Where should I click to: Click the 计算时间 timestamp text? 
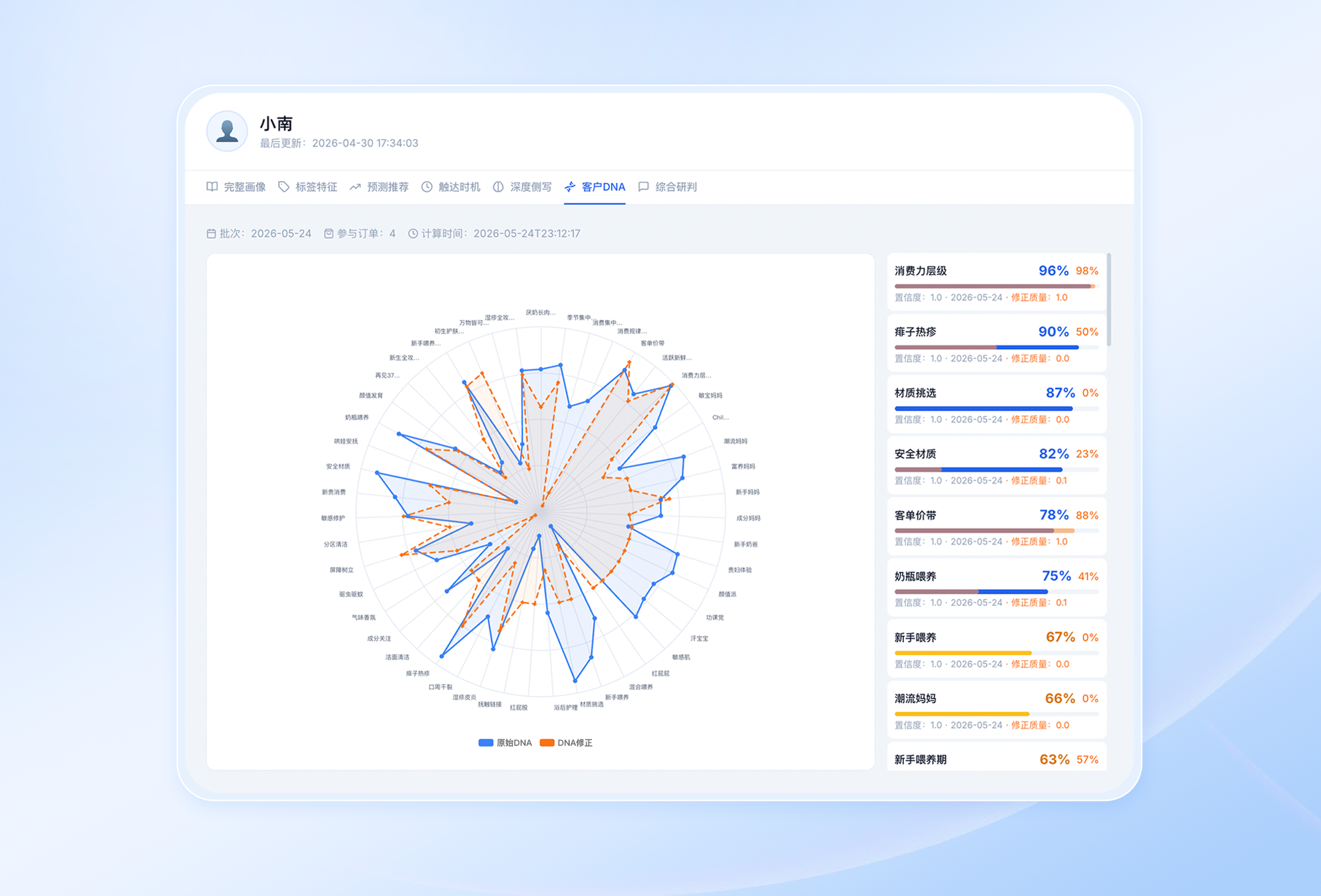500,233
